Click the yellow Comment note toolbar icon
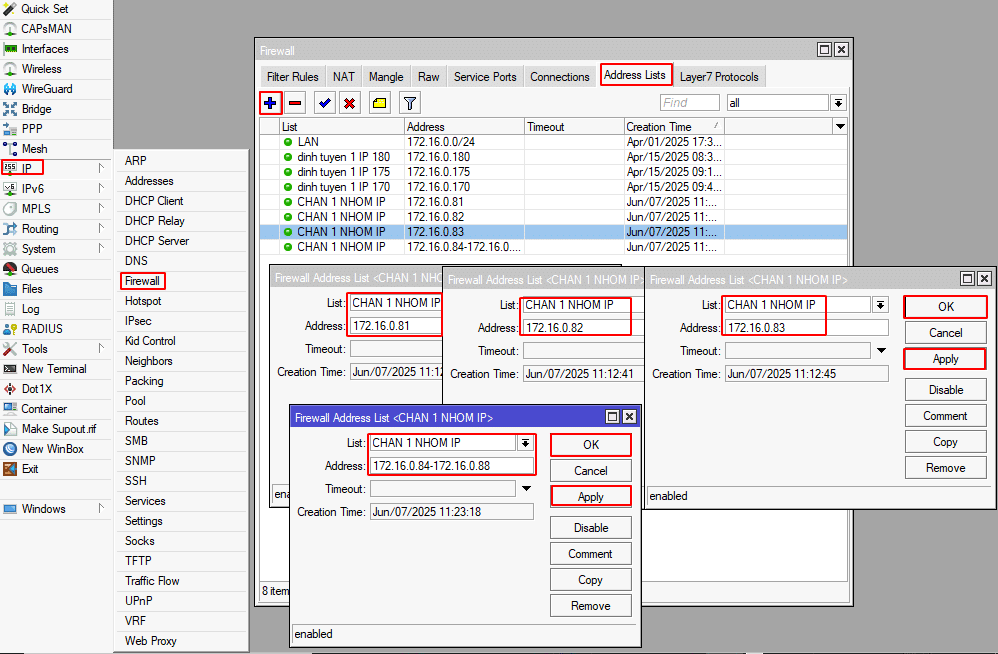This screenshot has height=654, width=998. click(x=380, y=102)
